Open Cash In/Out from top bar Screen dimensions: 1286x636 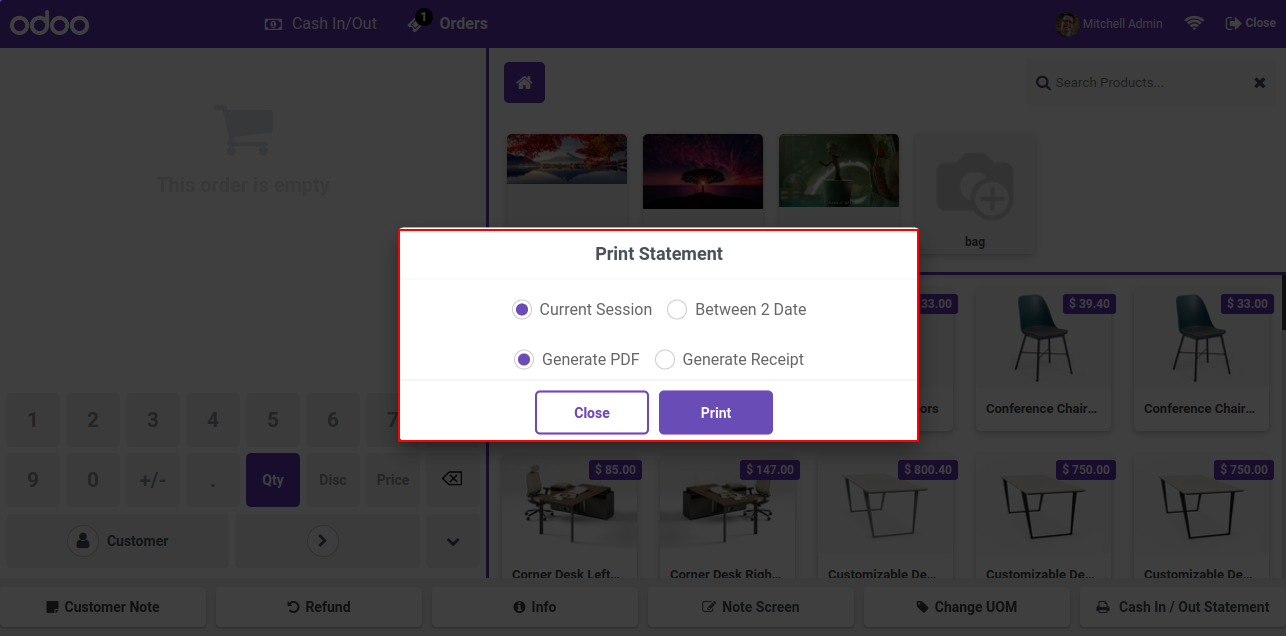click(x=320, y=23)
